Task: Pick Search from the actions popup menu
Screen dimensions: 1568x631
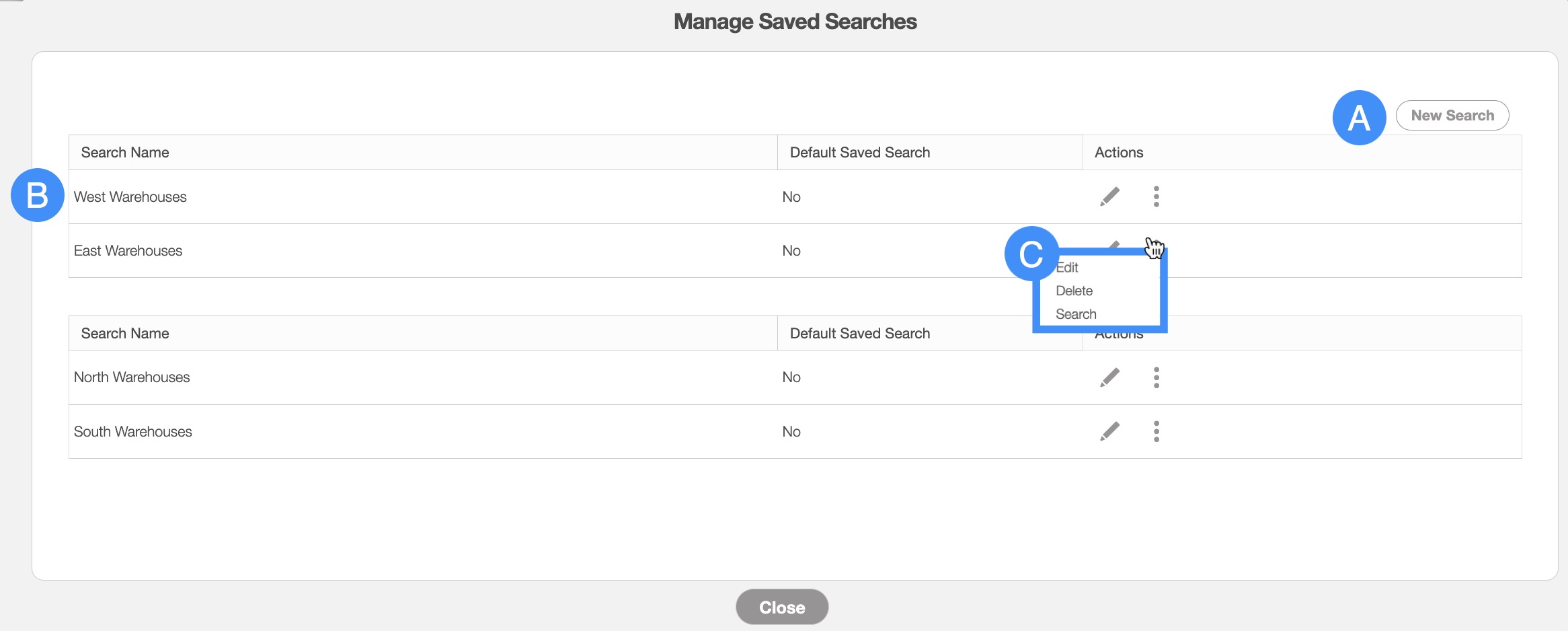Action: click(x=1076, y=314)
